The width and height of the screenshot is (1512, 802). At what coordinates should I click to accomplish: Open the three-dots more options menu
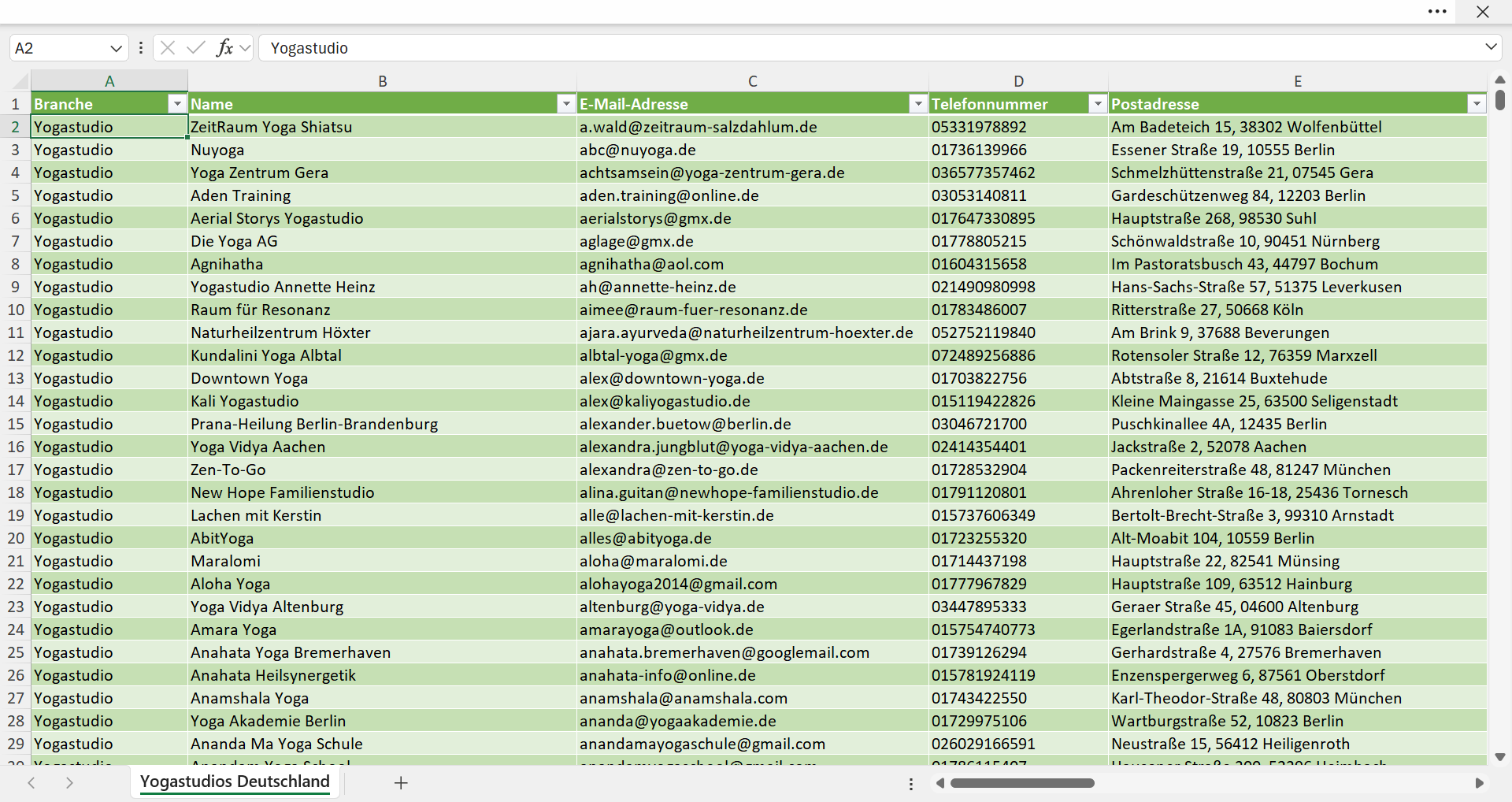tap(1437, 12)
